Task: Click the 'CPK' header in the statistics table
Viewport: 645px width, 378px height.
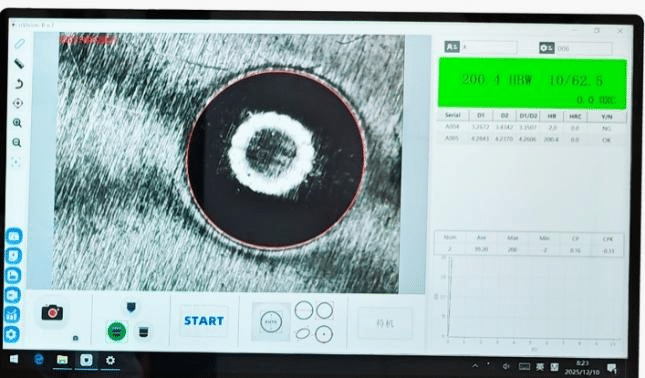Action: pyautogui.click(x=608, y=239)
